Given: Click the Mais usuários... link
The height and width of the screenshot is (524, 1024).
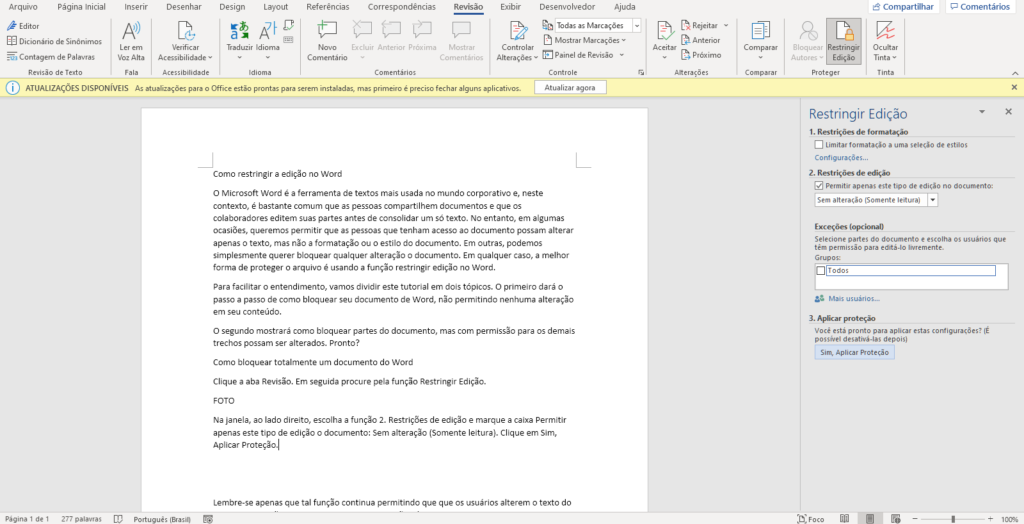Looking at the screenshot, I should coord(848,299).
